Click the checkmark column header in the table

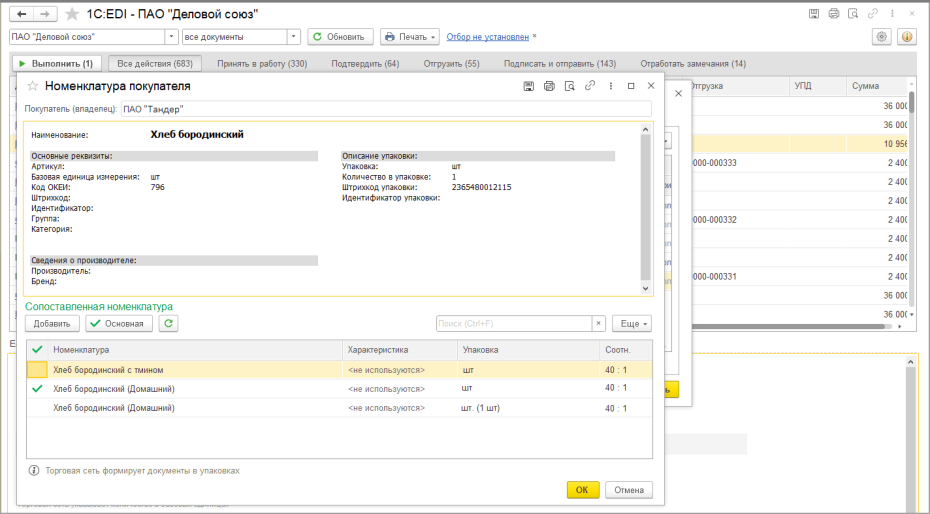(37, 350)
